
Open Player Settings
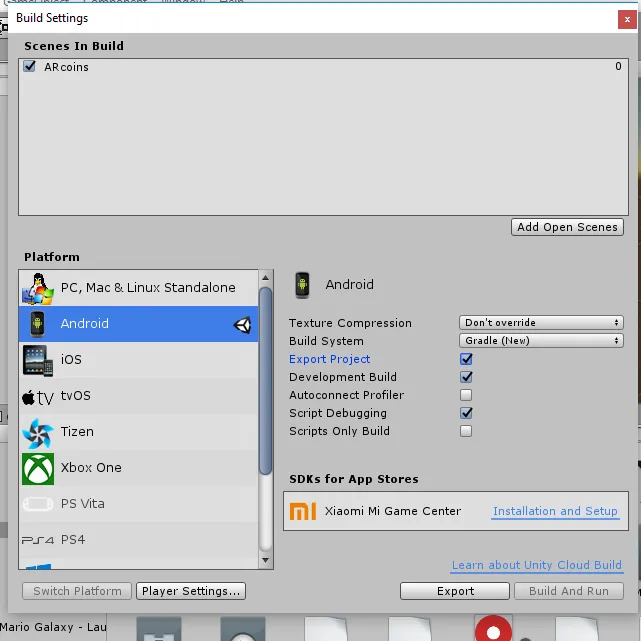[191, 591]
